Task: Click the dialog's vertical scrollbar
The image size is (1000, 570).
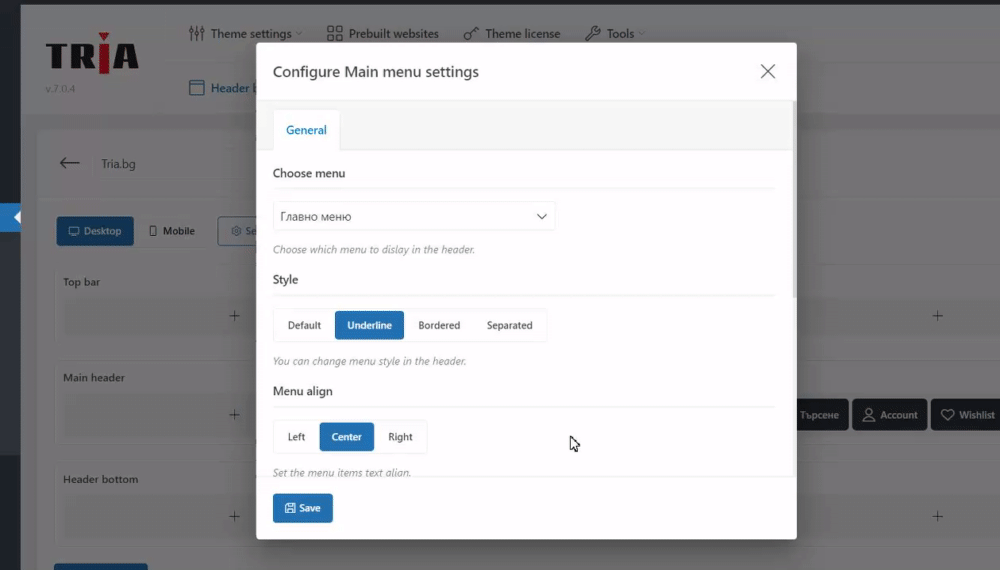Action: [x=794, y=200]
